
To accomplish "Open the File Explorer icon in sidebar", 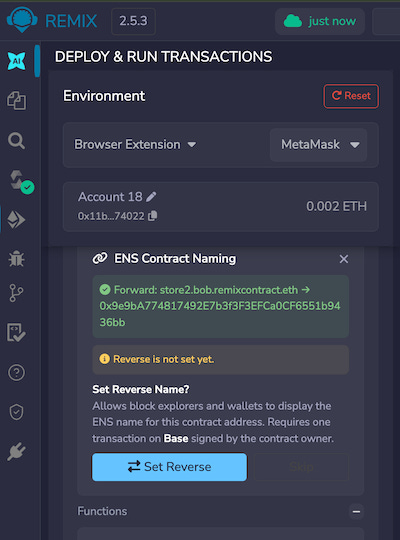I will 17,101.
